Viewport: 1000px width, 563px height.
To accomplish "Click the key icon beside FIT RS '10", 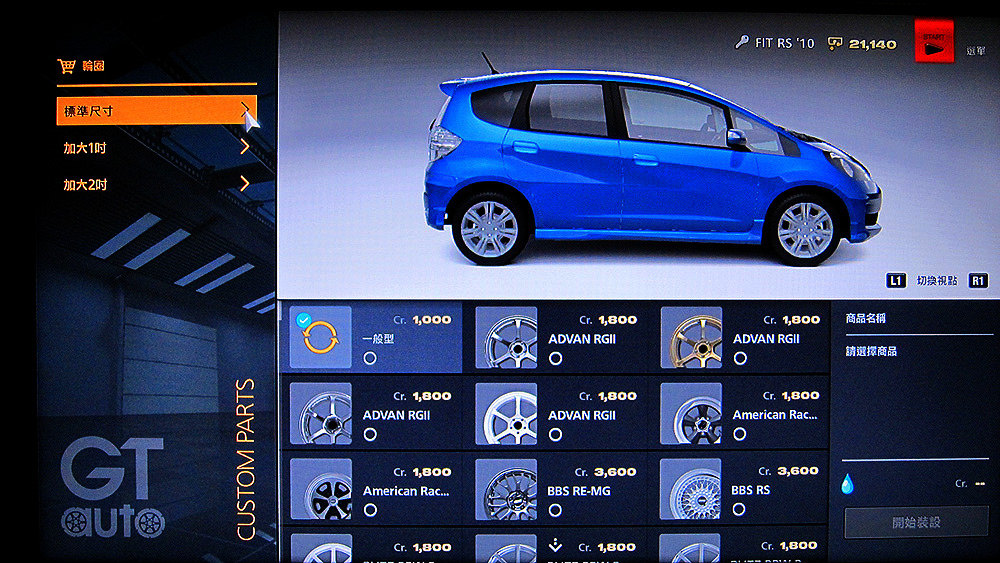I will 742,43.
